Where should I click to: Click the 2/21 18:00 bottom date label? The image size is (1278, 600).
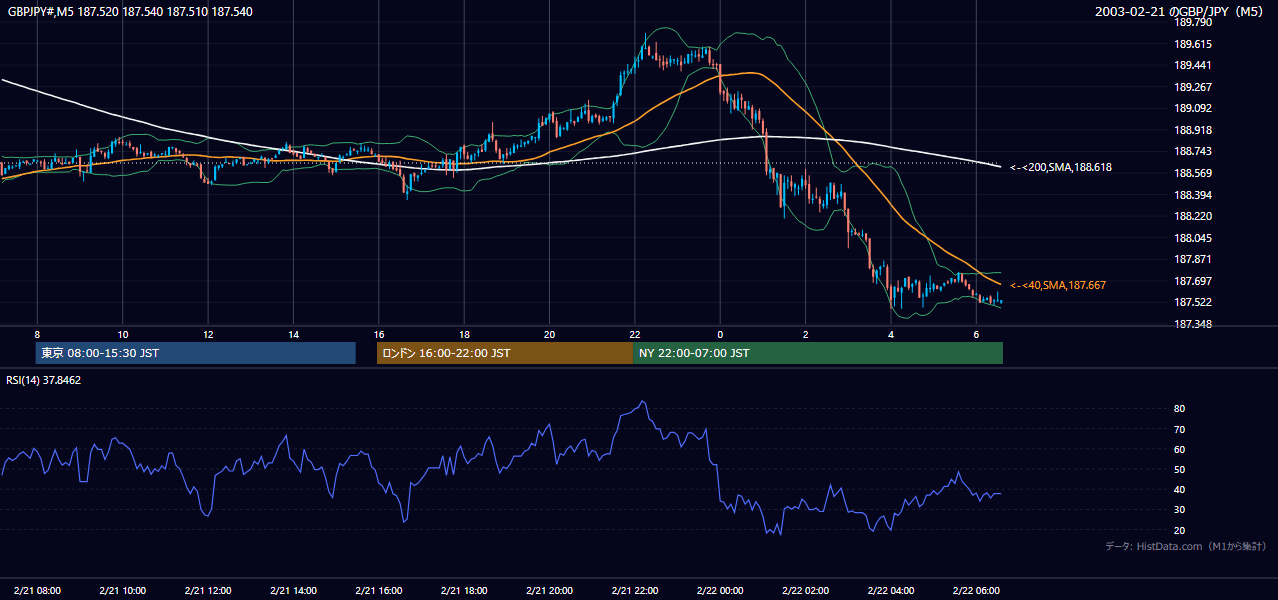pyautogui.click(x=464, y=590)
